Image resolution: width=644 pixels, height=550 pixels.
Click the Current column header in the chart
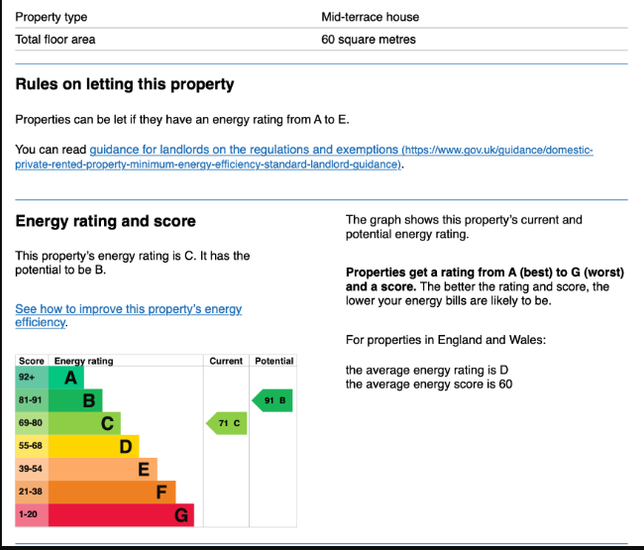click(226, 361)
